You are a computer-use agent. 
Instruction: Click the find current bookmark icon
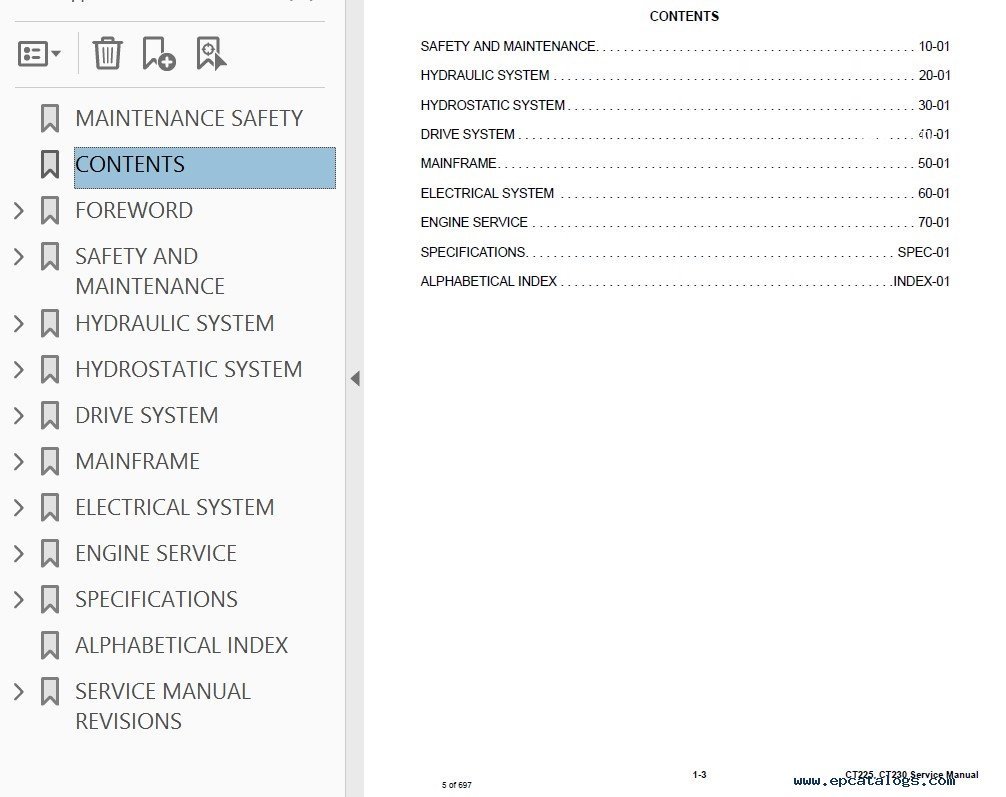[x=211, y=53]
